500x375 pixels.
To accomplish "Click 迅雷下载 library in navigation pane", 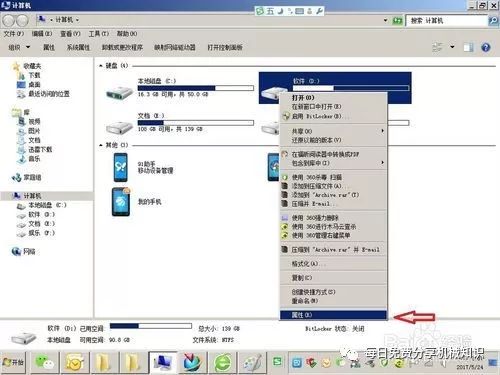I will tap(40, 150).
